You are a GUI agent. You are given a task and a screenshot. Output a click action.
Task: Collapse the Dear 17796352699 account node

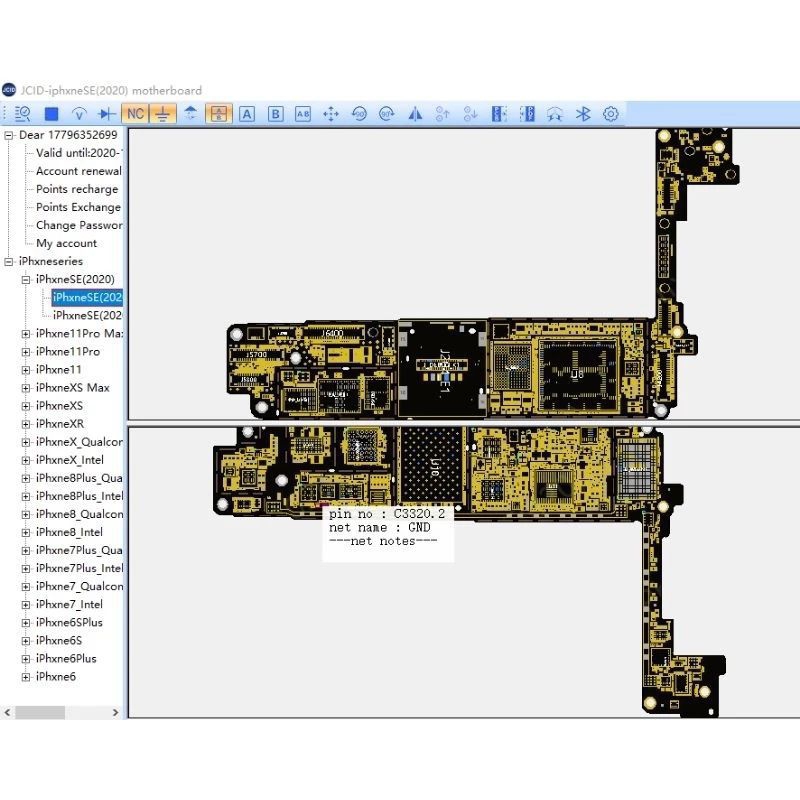click(x=9, y=136)
